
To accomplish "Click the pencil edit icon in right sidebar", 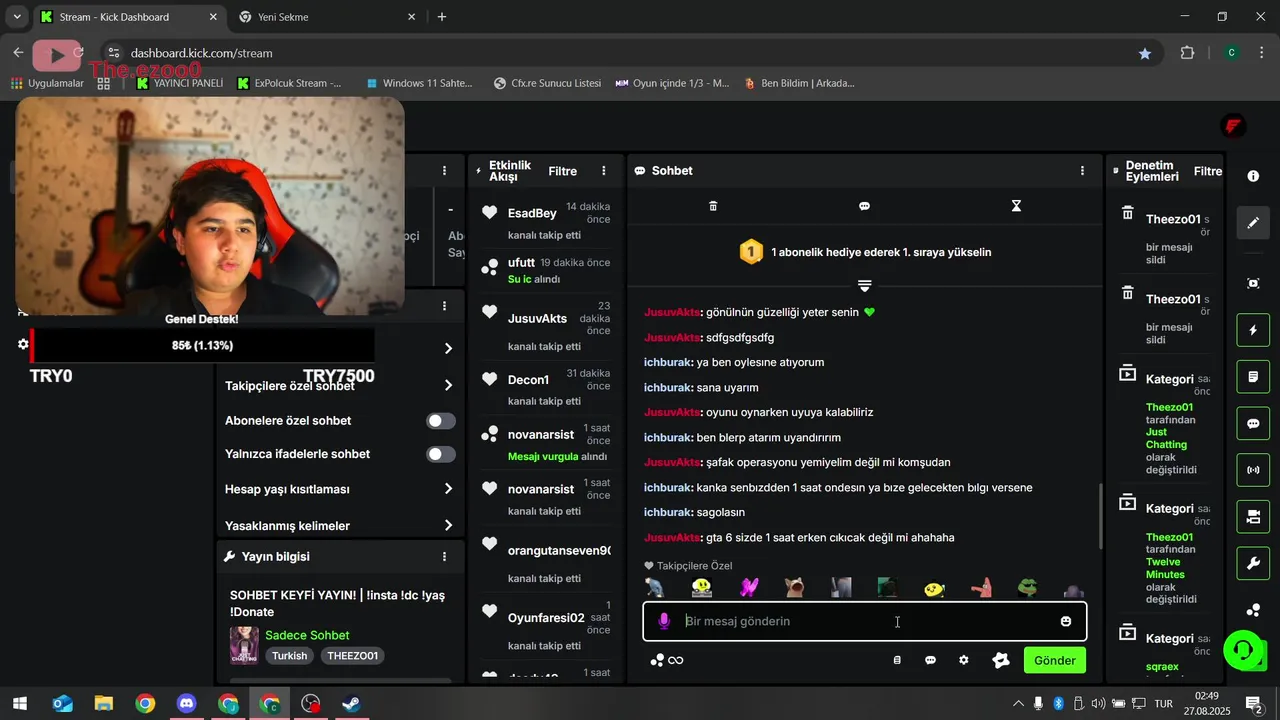I will click(x=1253, y=222).
